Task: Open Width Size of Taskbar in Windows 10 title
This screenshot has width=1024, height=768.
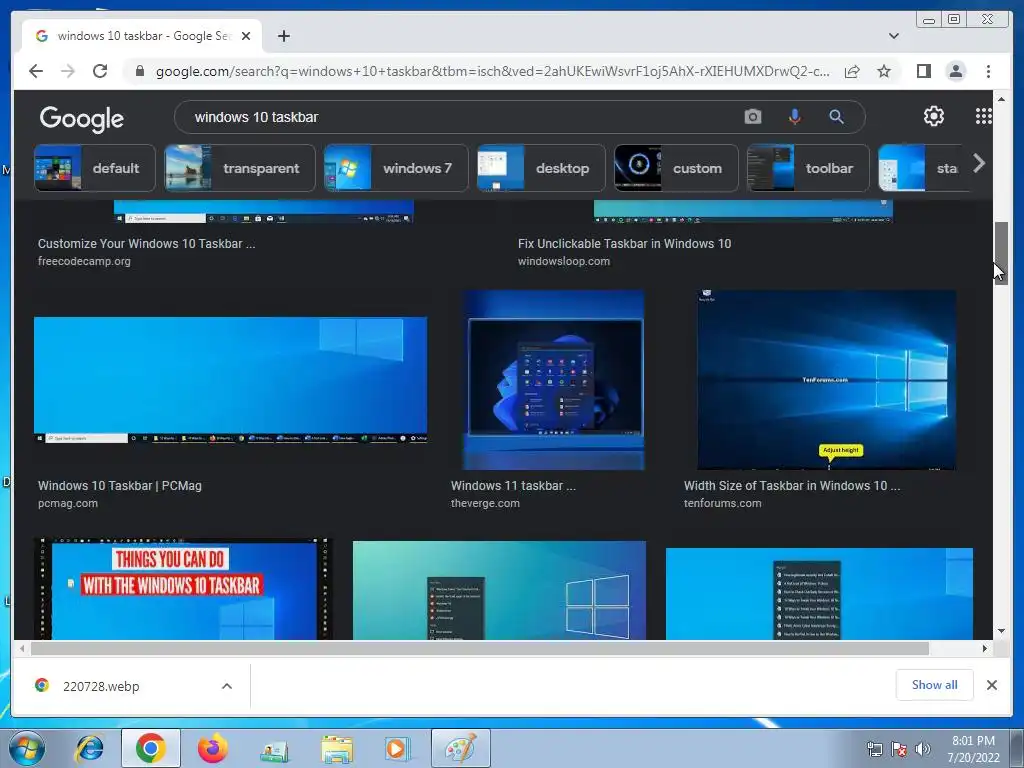Action: click(x=792, y=486)
